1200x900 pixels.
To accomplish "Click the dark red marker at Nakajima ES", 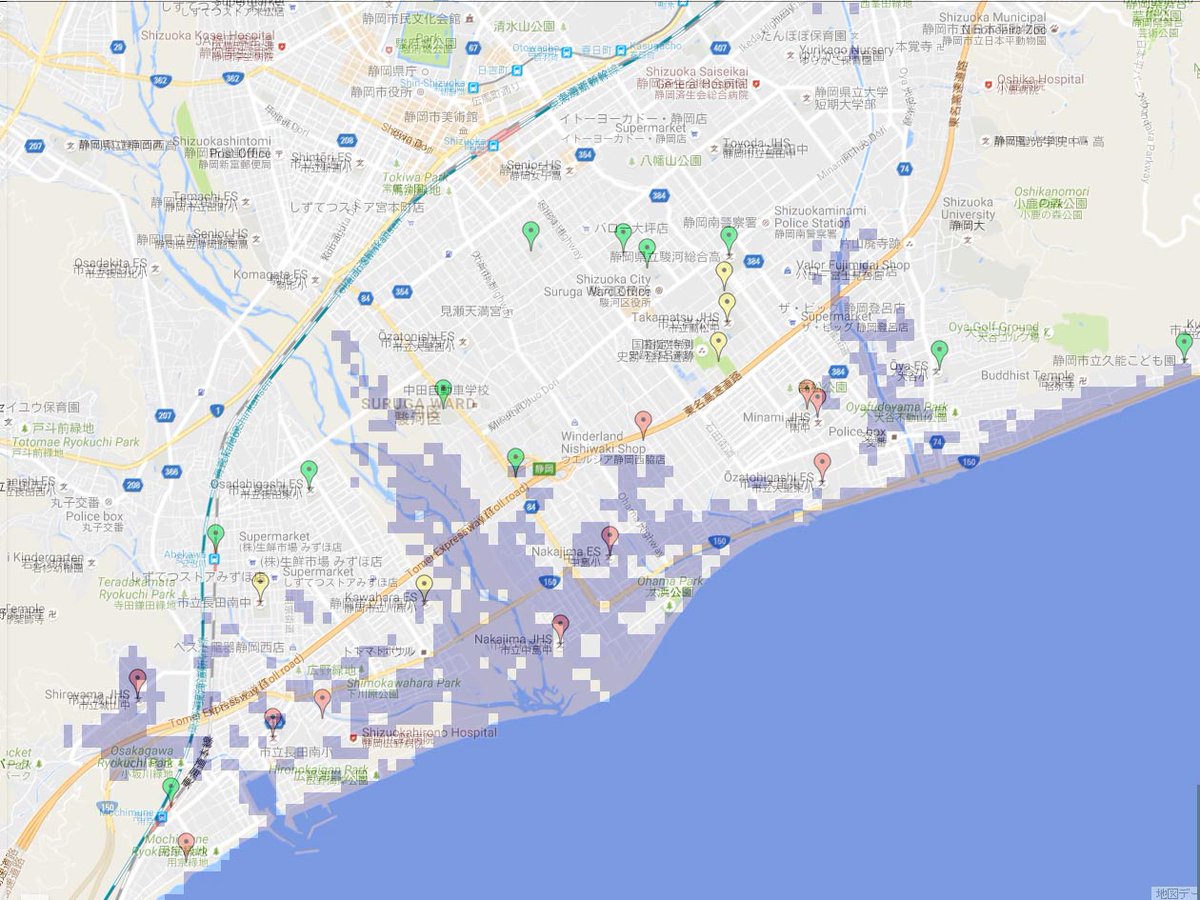I will [610, 540].
